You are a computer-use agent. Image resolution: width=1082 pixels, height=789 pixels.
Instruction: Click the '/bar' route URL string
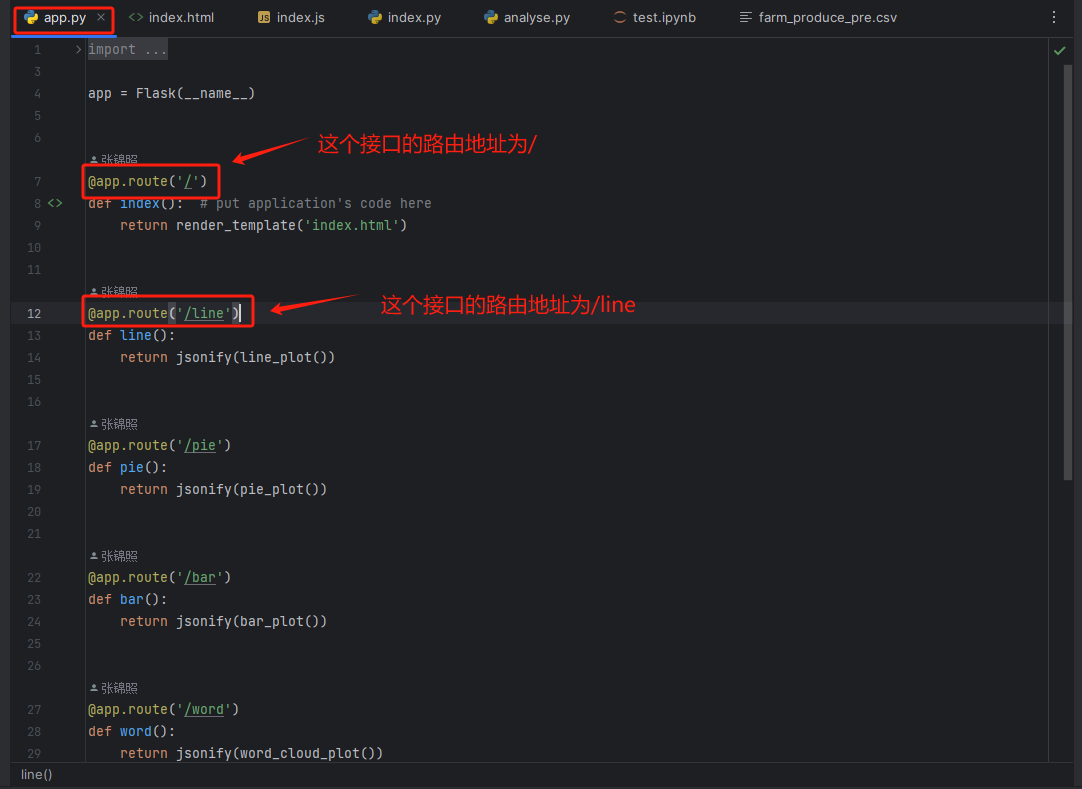point(204,577)
